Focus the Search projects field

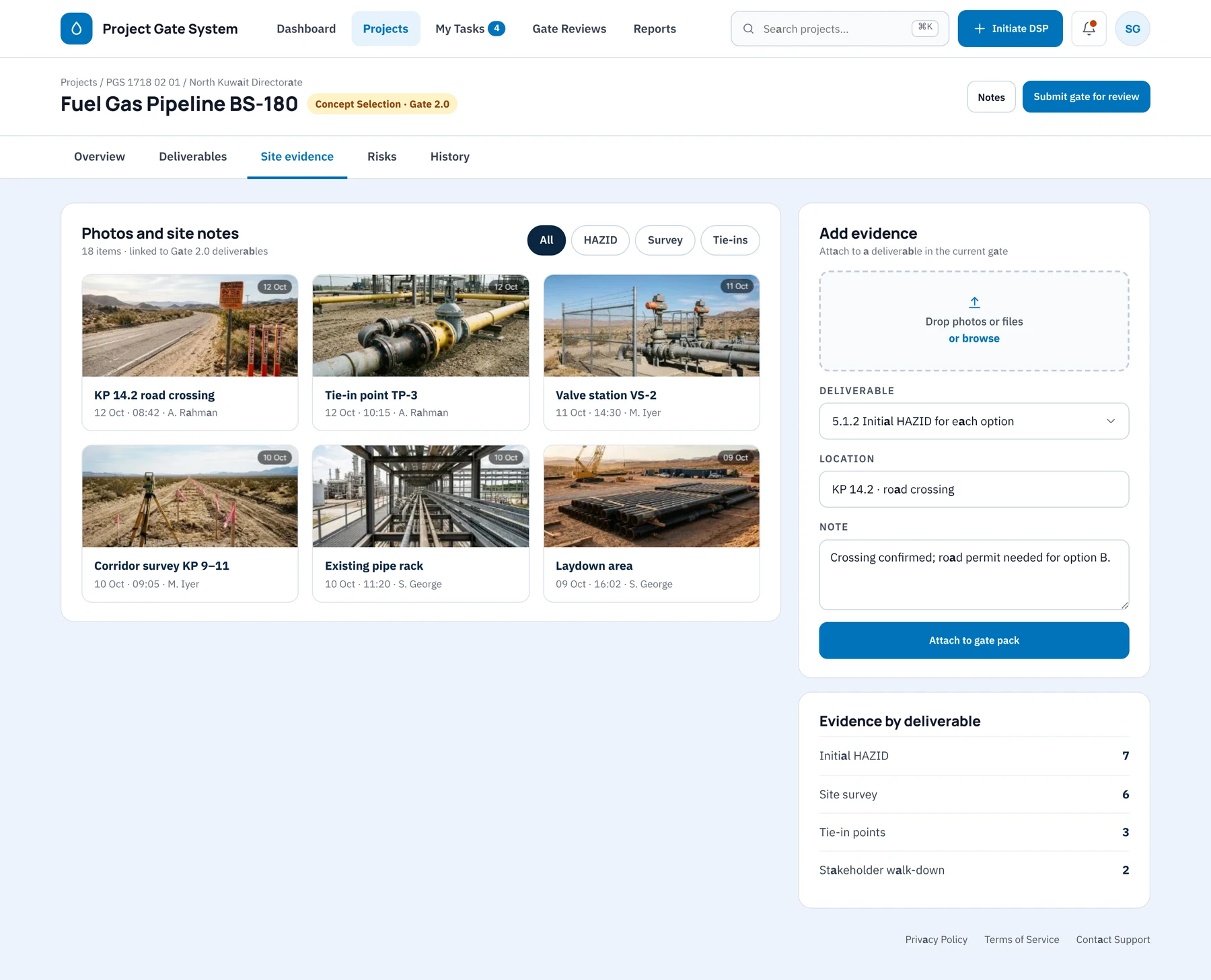(x=840, y=29)
